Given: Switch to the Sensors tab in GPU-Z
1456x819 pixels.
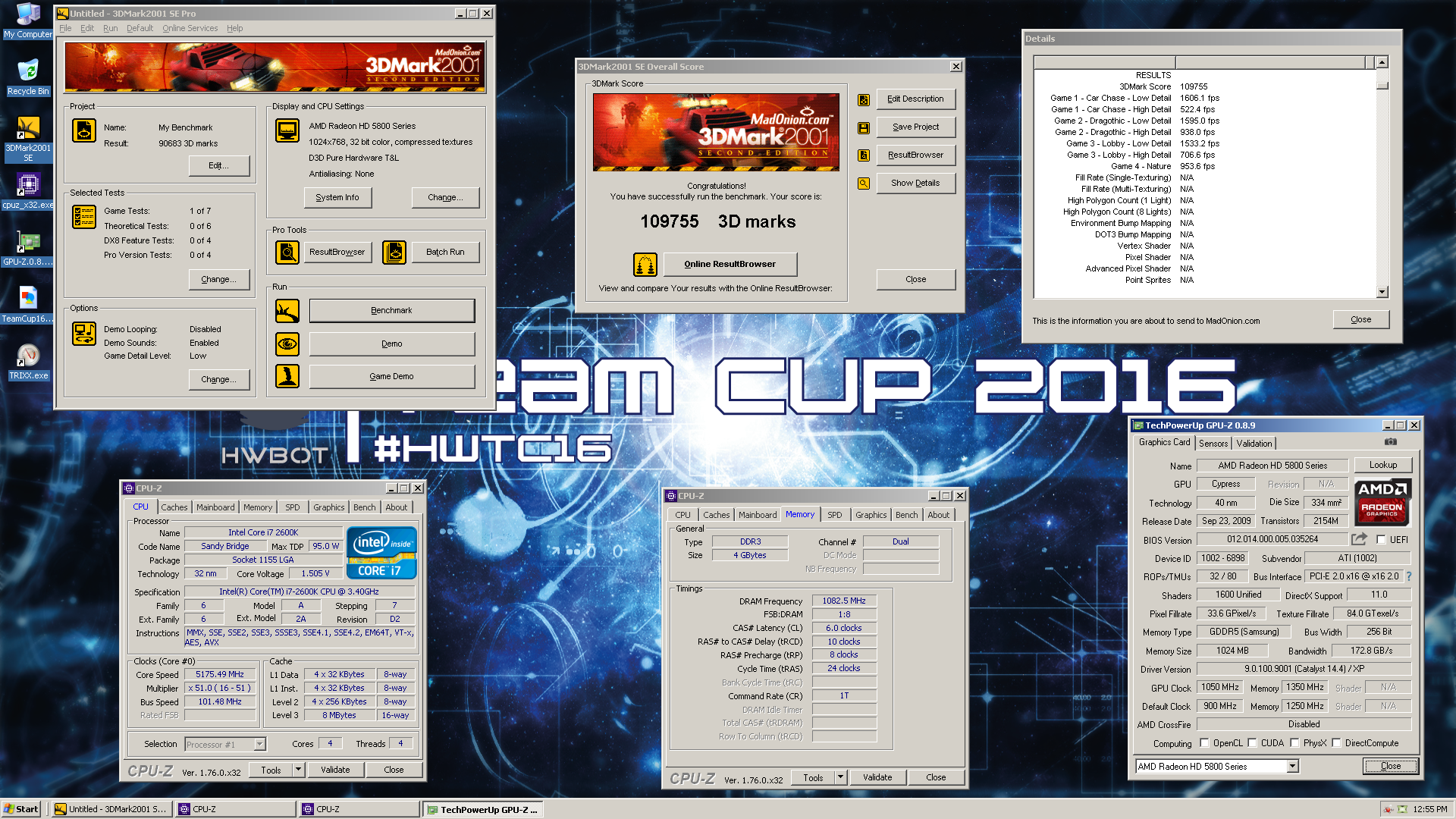Looking at the screenshot, I should pos(1213,444).
